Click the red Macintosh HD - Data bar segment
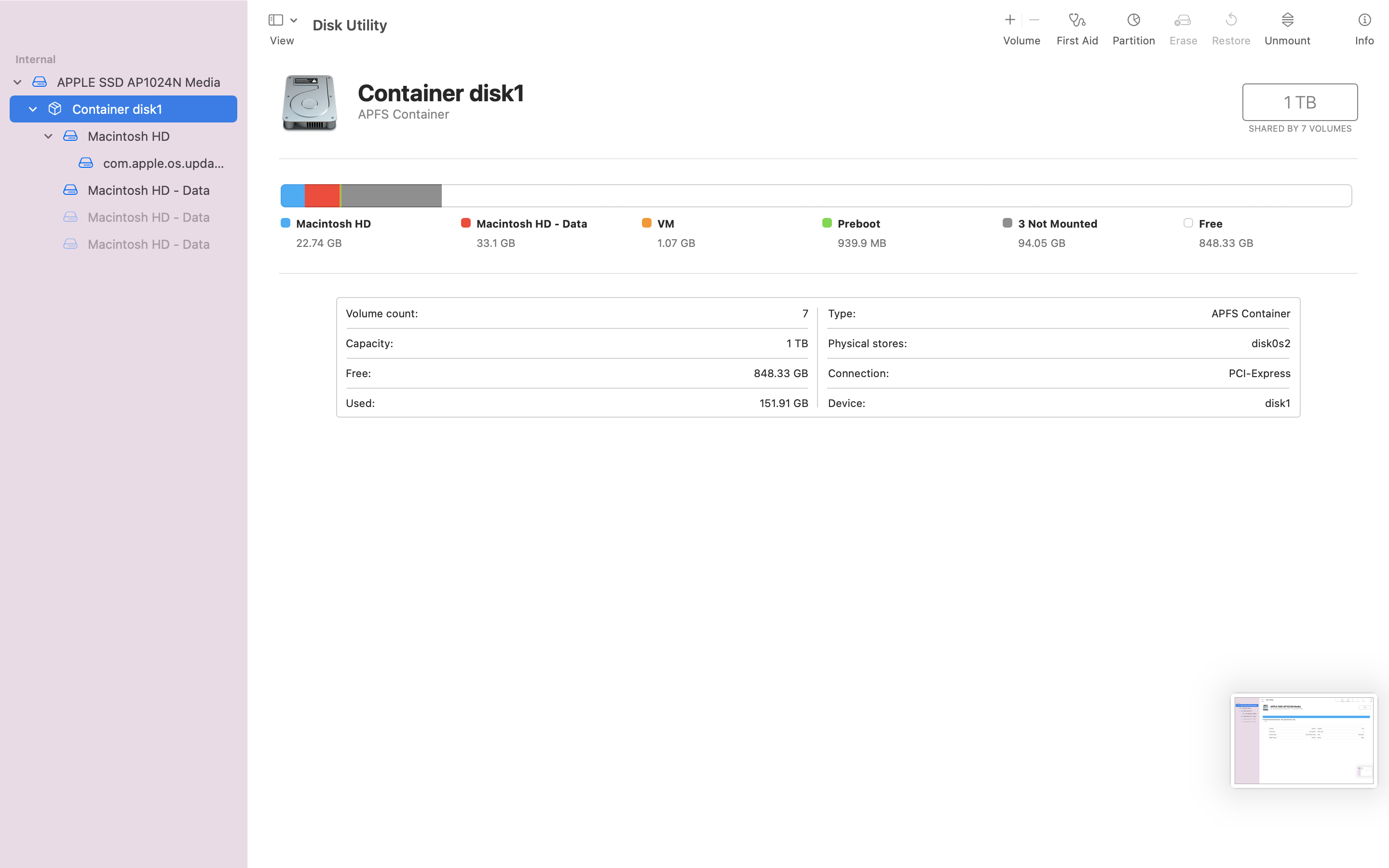This screenshot has height=868, width=1389. point(321,196)
